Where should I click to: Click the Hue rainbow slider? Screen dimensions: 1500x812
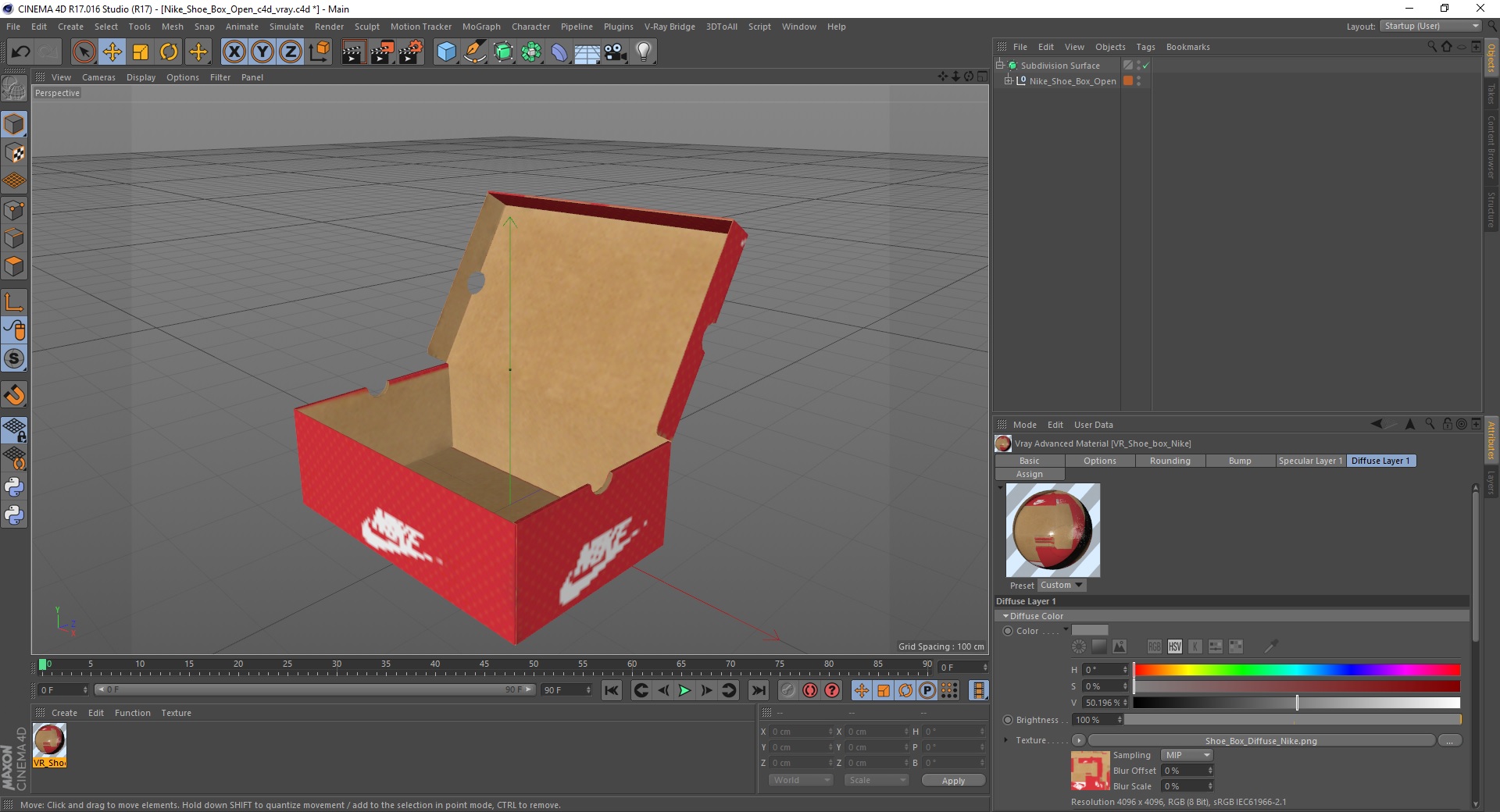click(1297, 670)
